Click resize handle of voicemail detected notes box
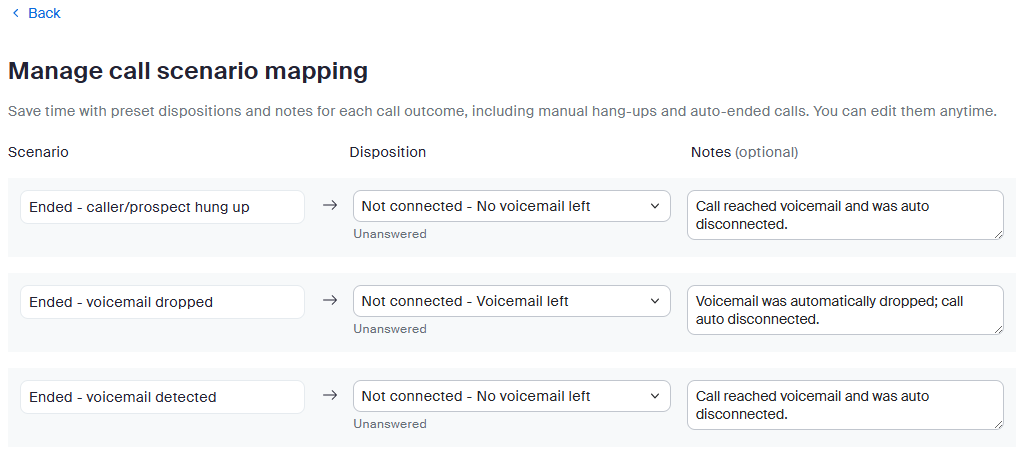Image resolution: width=1024 pixels, height=461 pixels. coord(997,423)
